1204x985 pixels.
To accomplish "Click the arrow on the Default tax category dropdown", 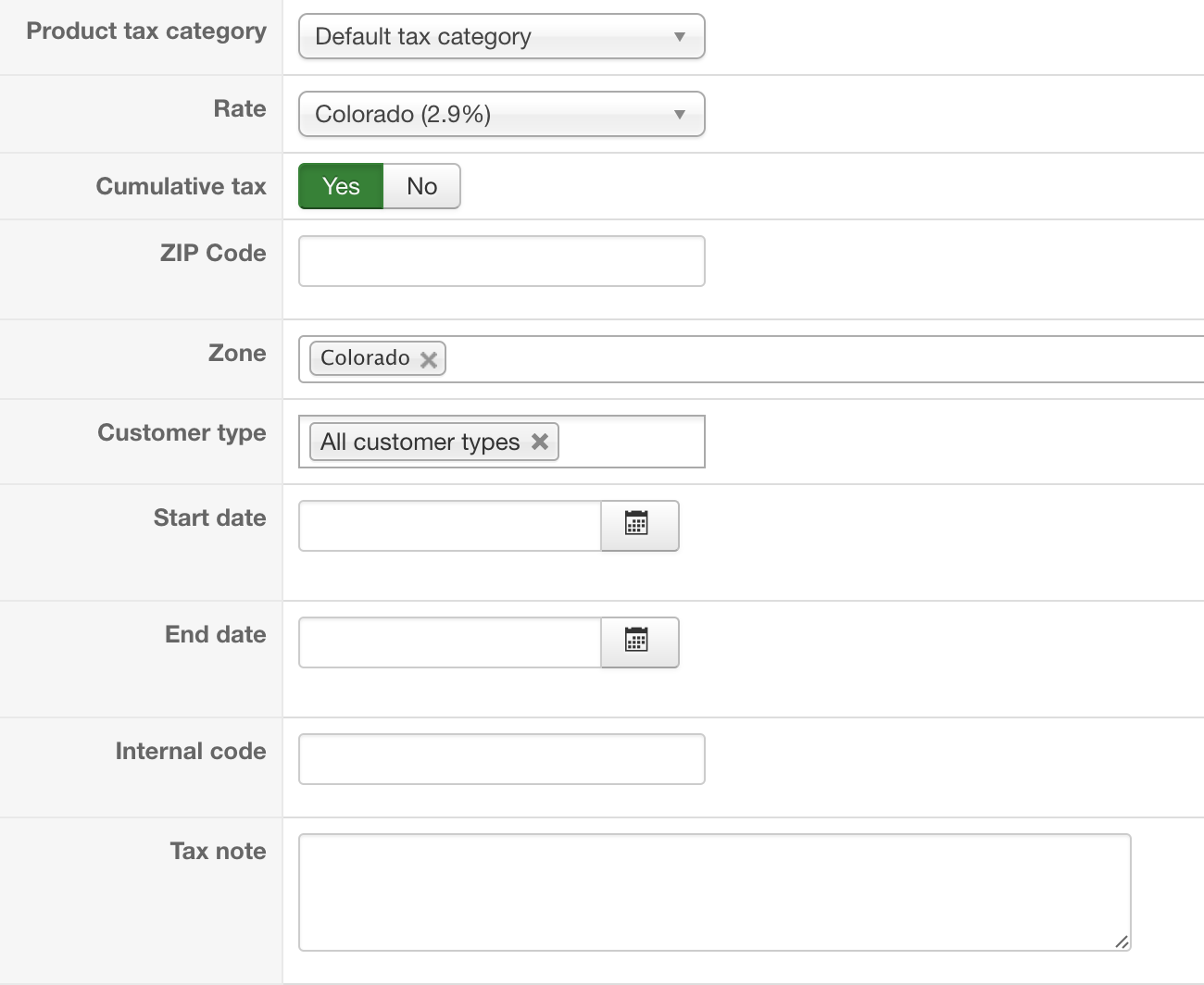I will (680, 37).
